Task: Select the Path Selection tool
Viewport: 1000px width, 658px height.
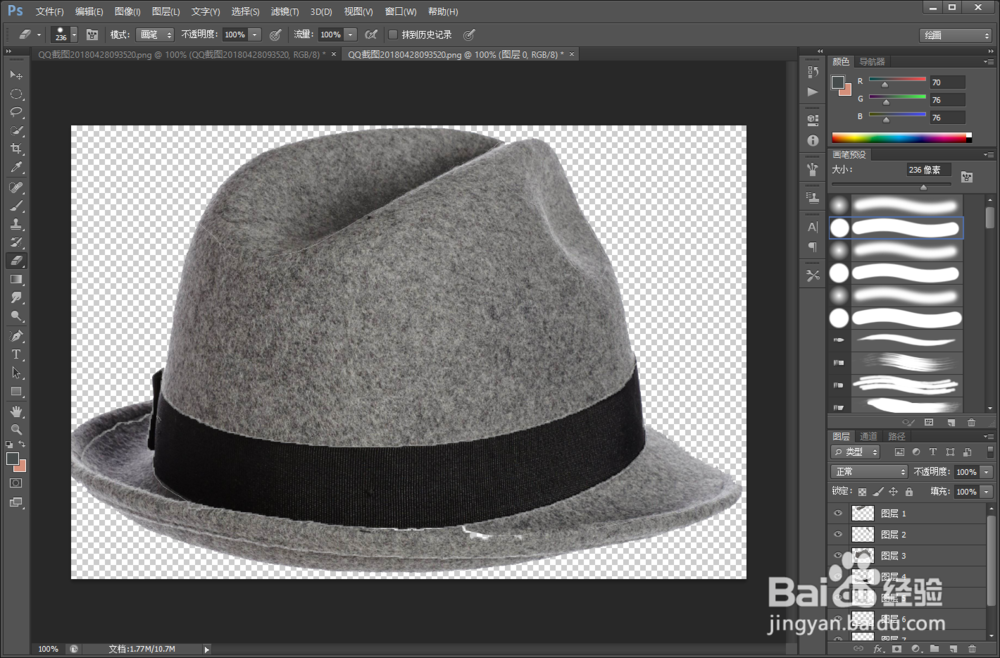Action: [x=16, y=373]
